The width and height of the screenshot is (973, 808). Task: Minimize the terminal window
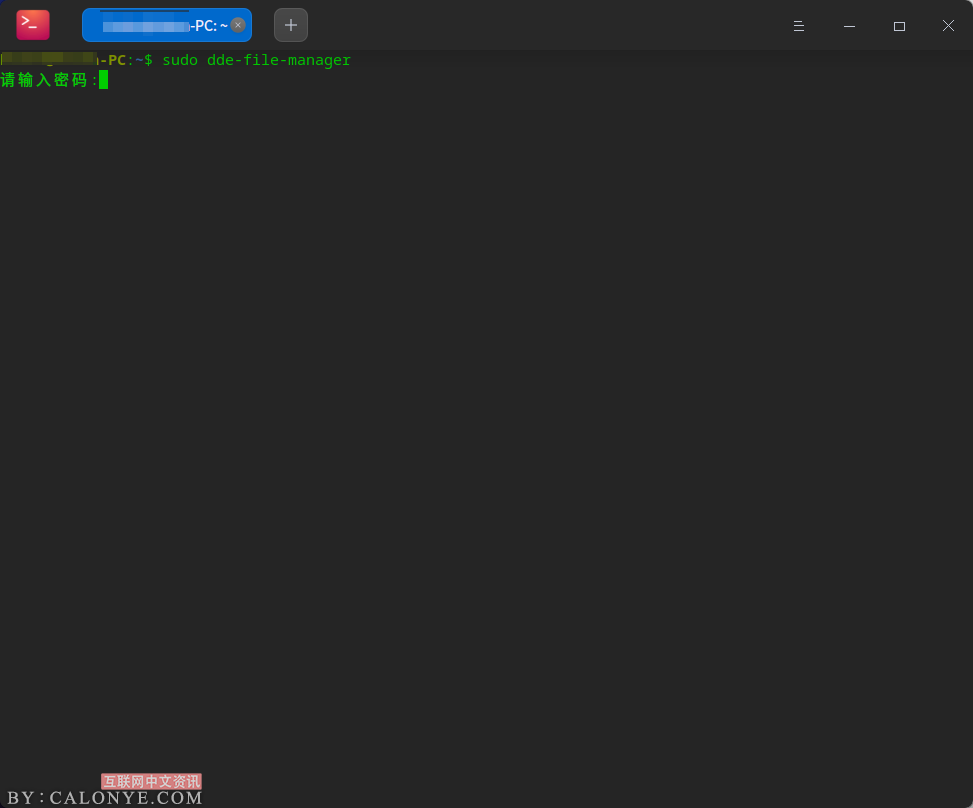coord(849,26)
